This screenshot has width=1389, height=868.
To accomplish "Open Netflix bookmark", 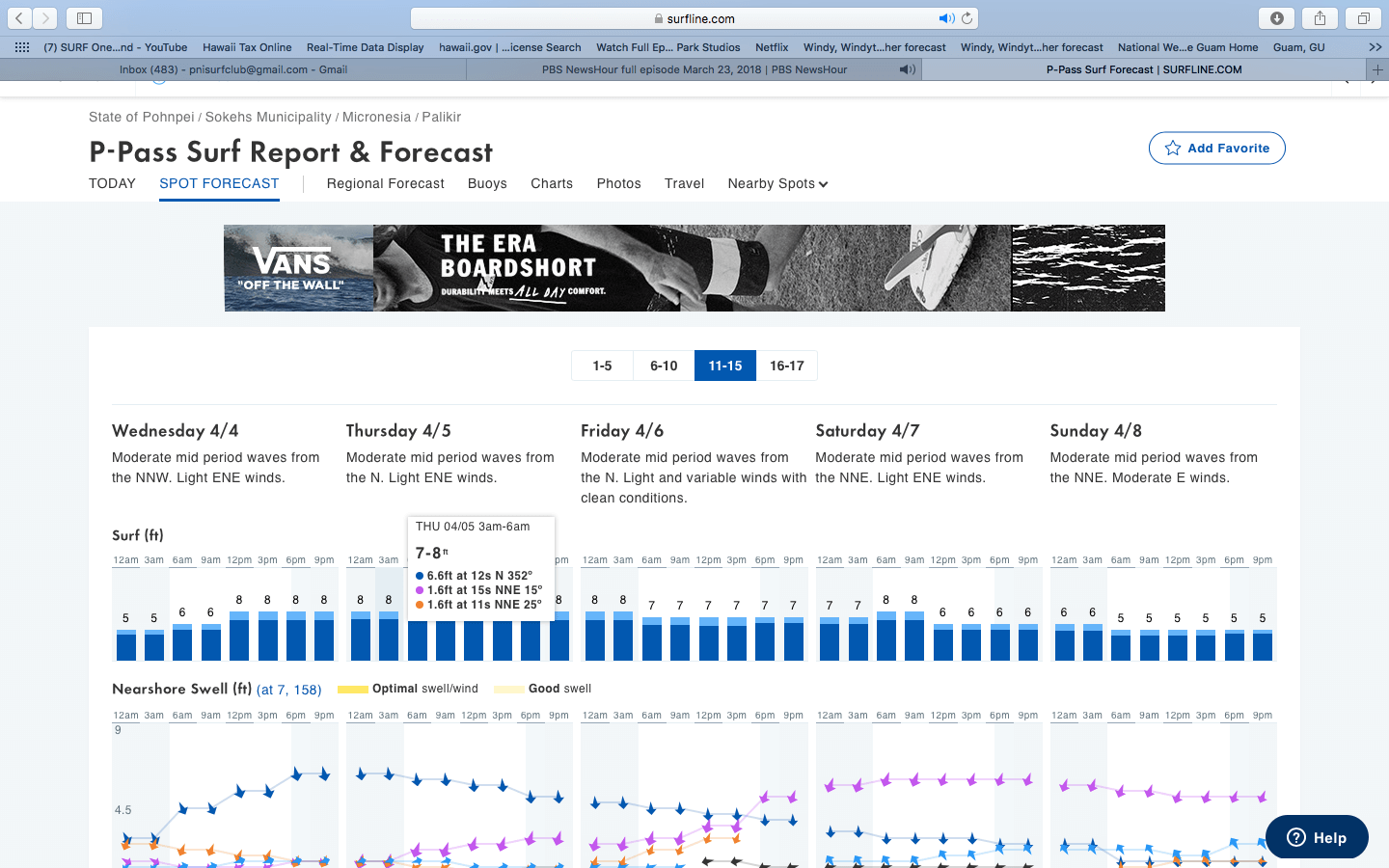I will click(772, 47).
